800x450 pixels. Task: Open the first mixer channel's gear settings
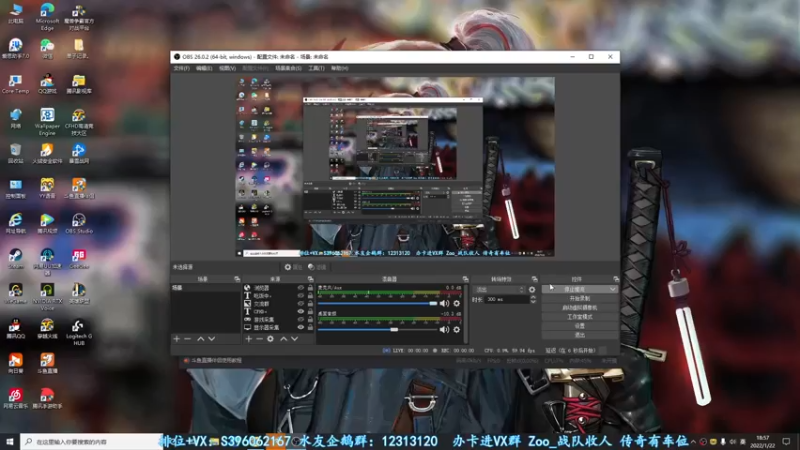pyautogui.click(x=457, y=304)
